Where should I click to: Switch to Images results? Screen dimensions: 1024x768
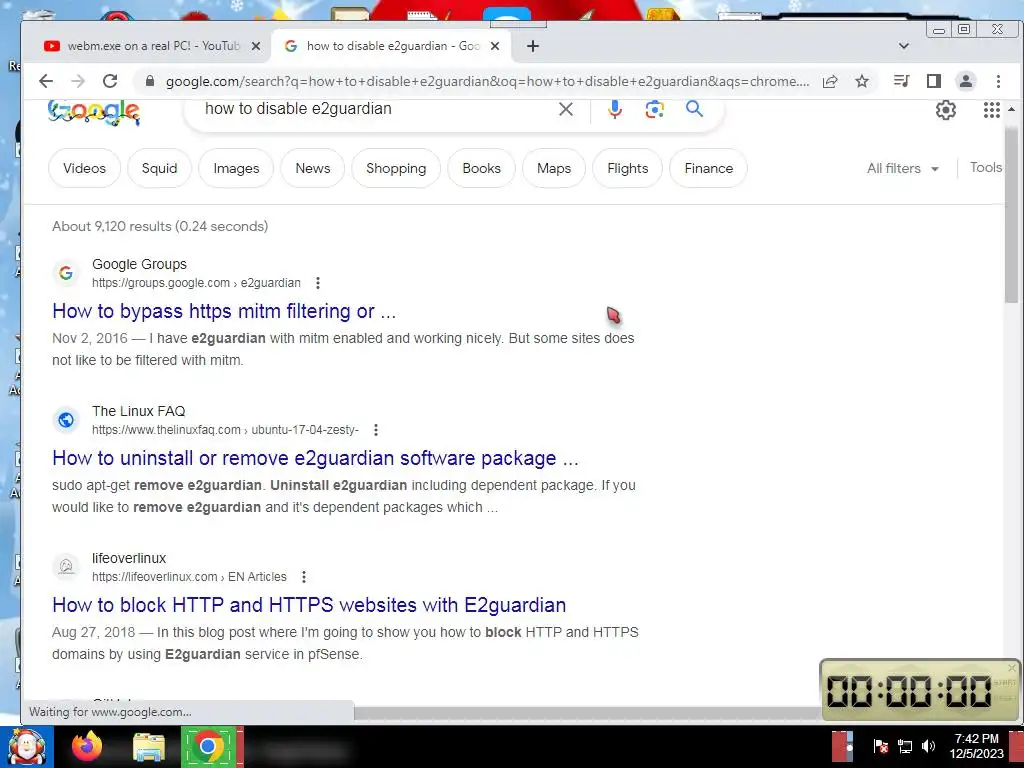[x=236, y=168]
